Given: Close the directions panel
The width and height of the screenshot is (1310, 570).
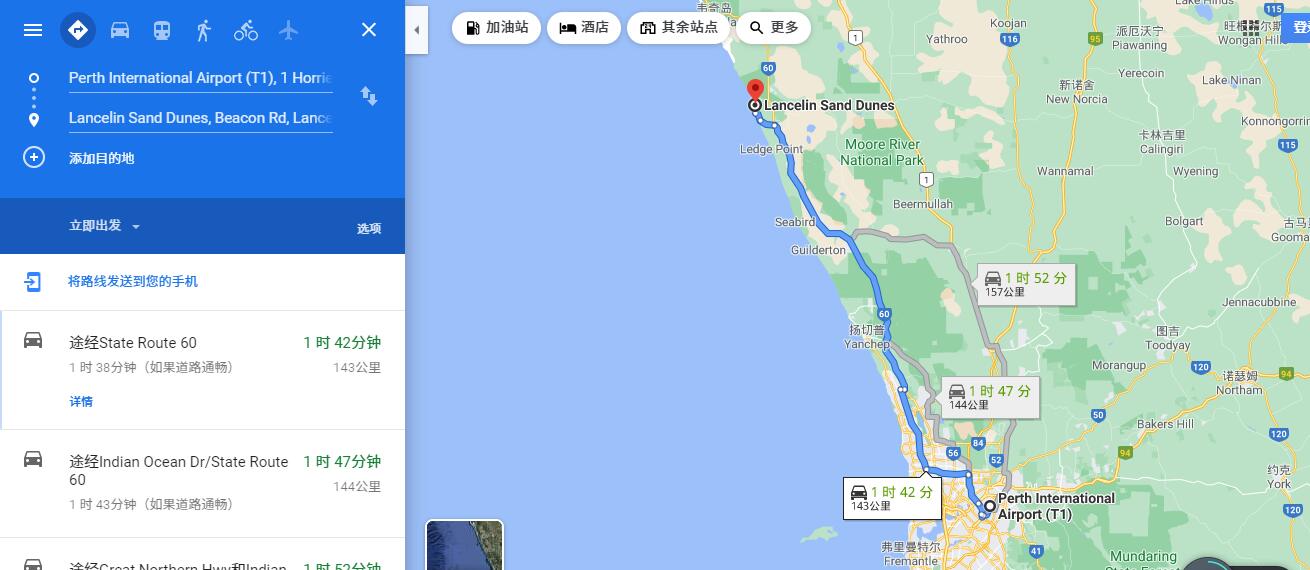Looking at the screenshot, I should 369,30.
